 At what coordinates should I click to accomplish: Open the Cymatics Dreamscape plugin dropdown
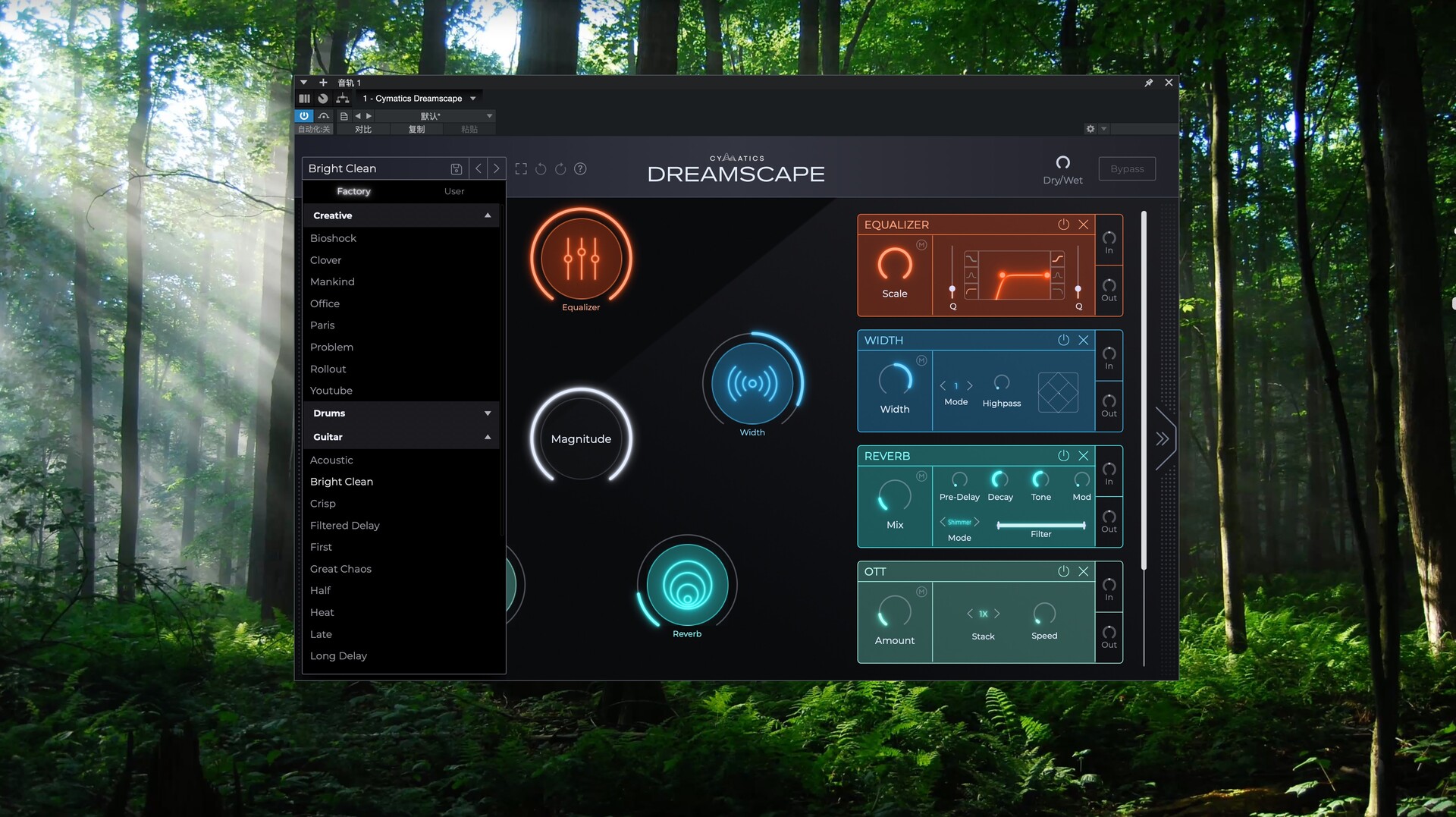[x=472, y=99]
